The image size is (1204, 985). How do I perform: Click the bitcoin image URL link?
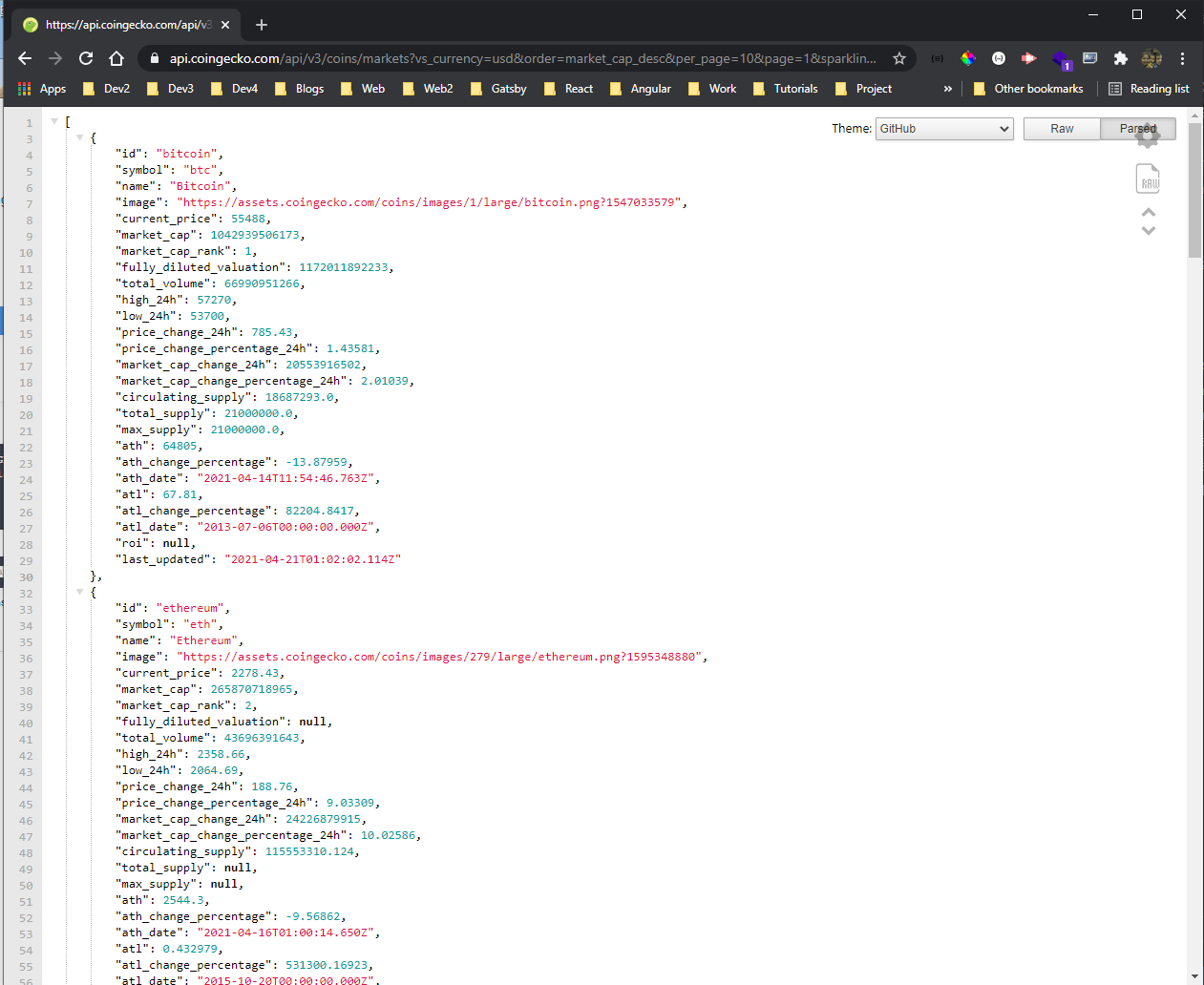(429, 202)
